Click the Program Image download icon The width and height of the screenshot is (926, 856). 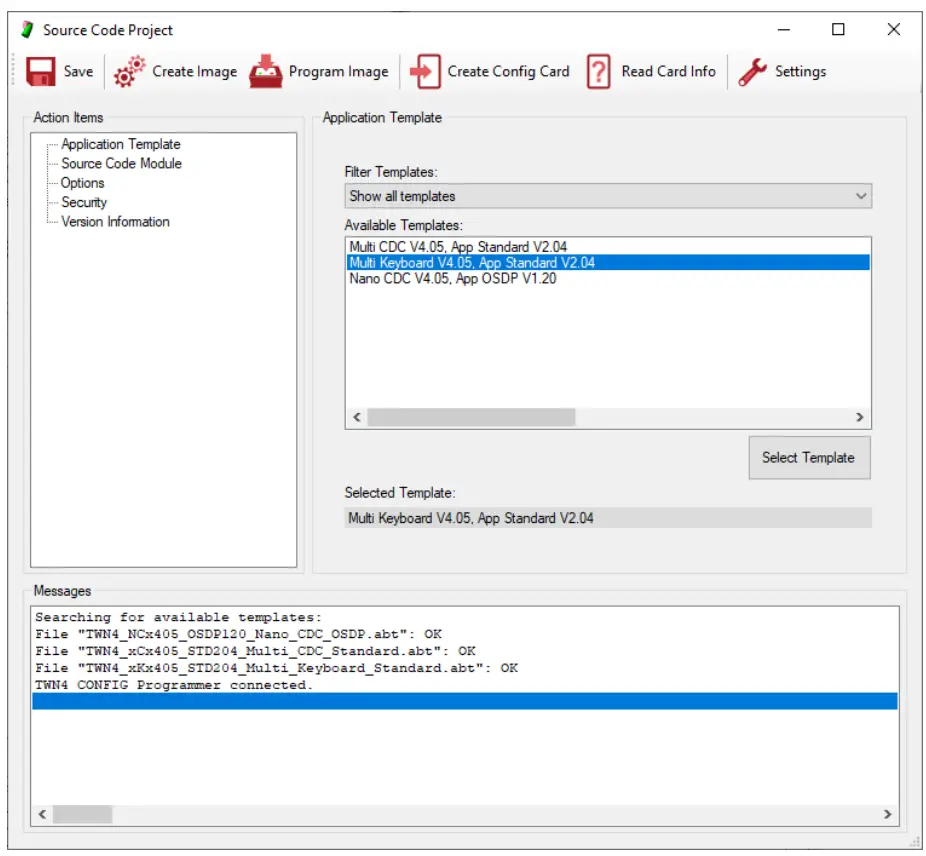click(x=266, y=72)
